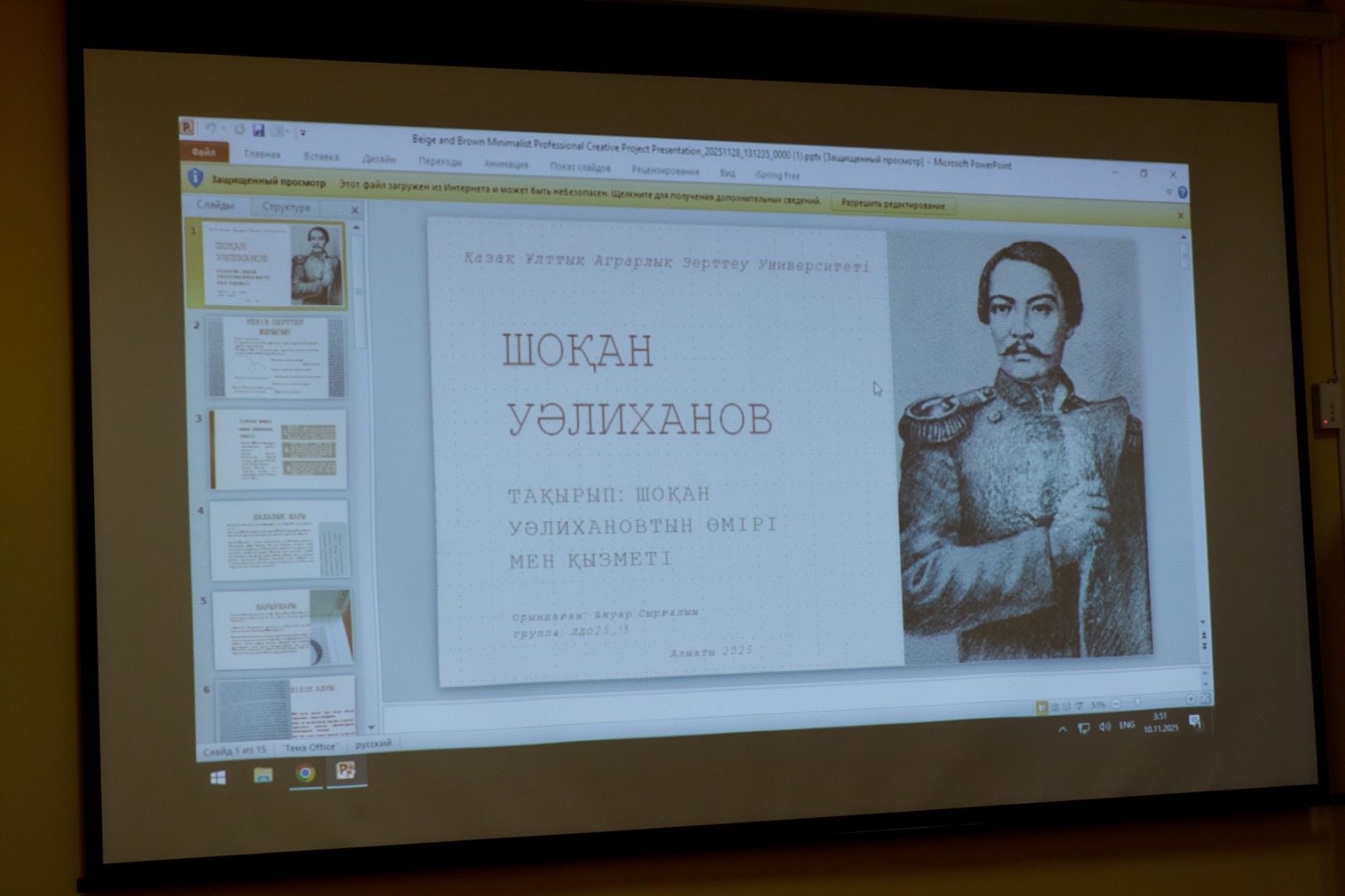Select slide 3 thumbnail in the slides pane
The width and height of the screenshot is (1345, 896).
[x=278, y=449]
